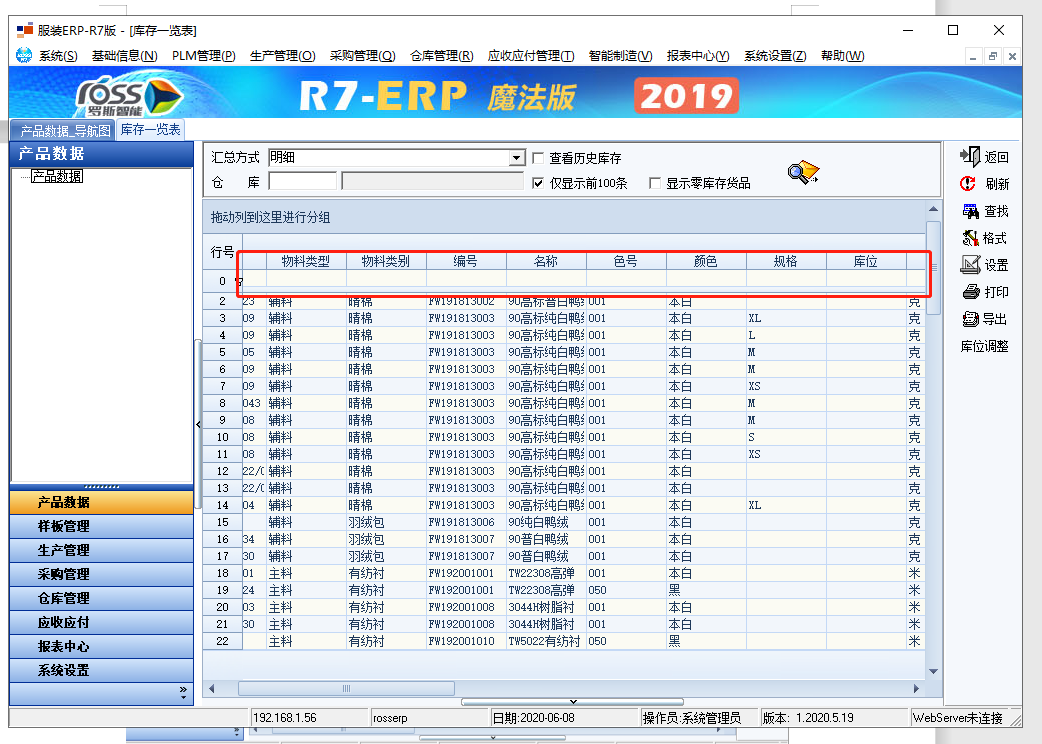The image size is (1042, 744).
Task: Sort by 规格 column header
Action: 785,261
